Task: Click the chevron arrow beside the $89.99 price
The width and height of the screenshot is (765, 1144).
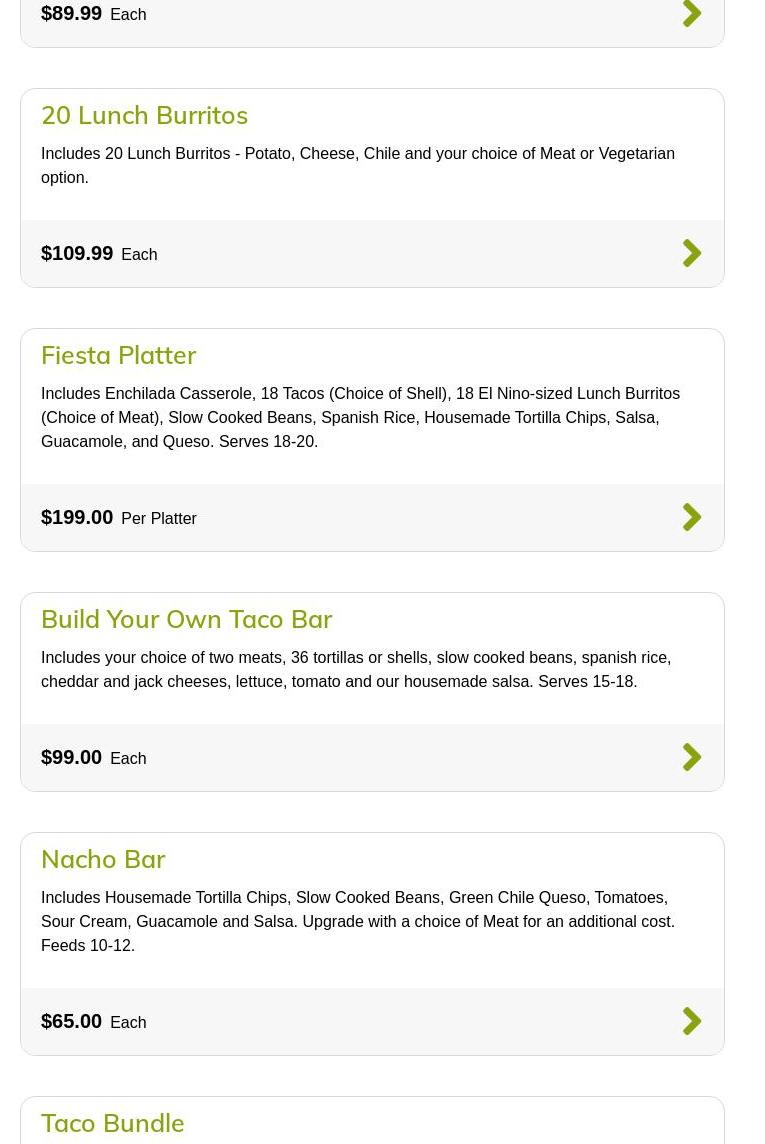Action: point(692,14)
